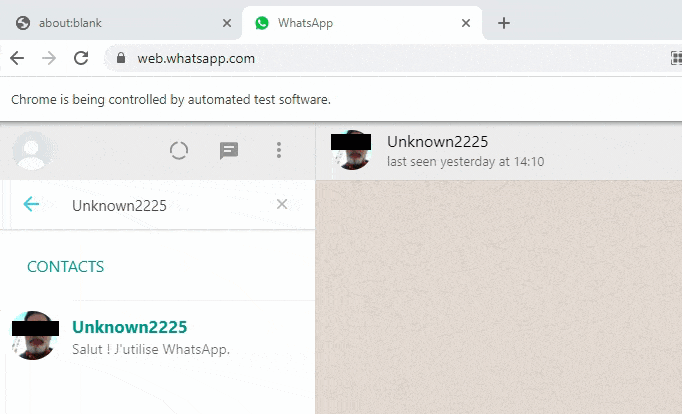Viewport: 682px width, 414px height.
Task: Click the back arrow in search bar
Action: pyautogui.click(x=31, y=204)
